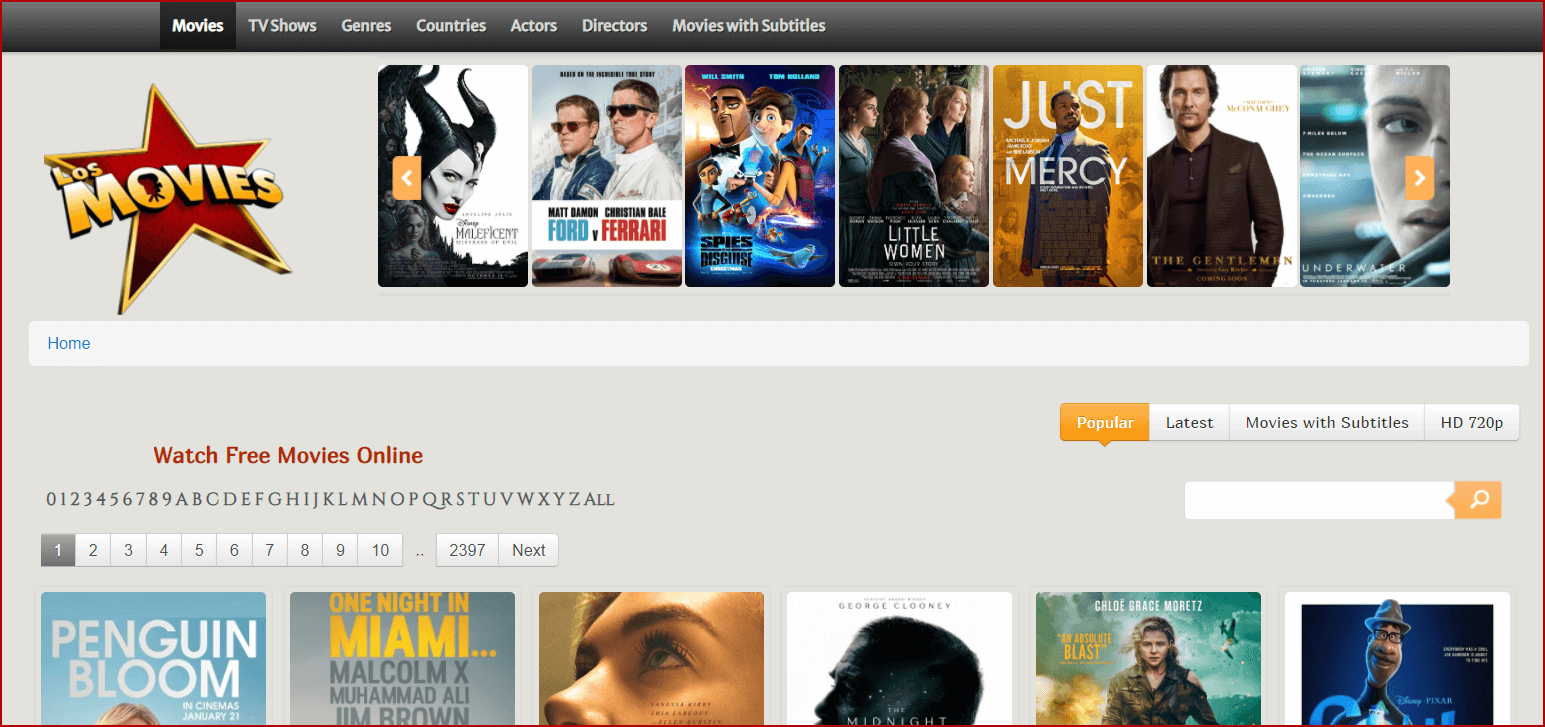Open The Gentlemen poster

pos(1222,176)
